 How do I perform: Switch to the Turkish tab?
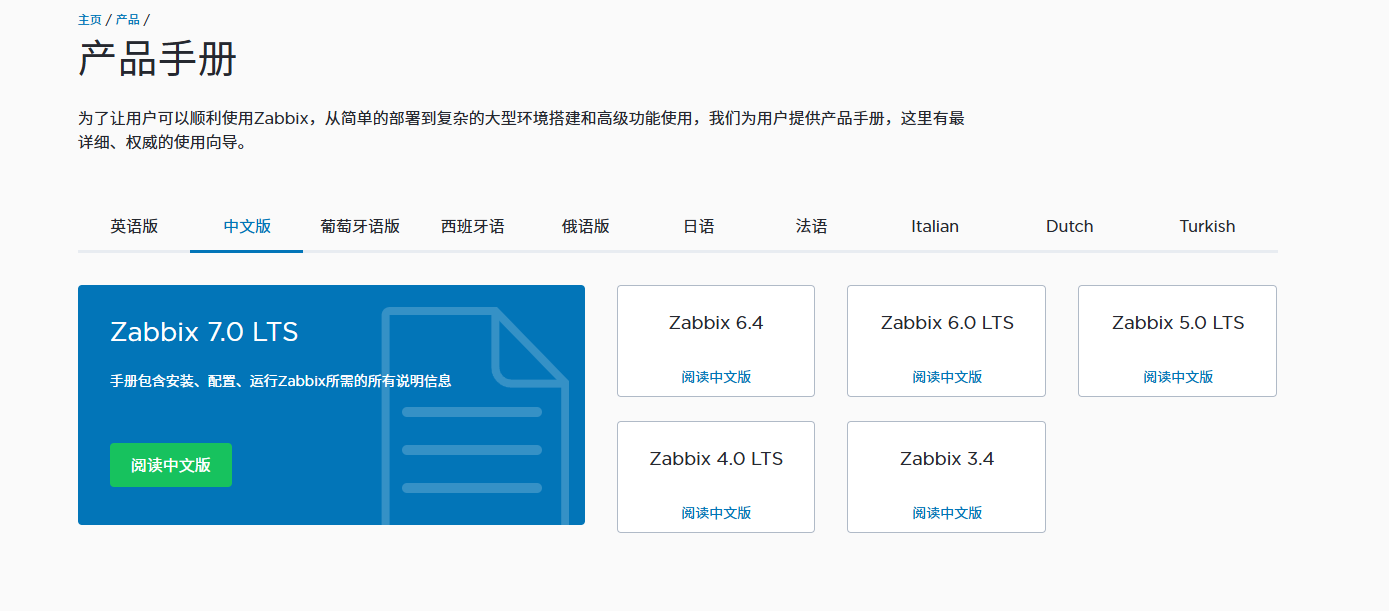coord(1207,226)
